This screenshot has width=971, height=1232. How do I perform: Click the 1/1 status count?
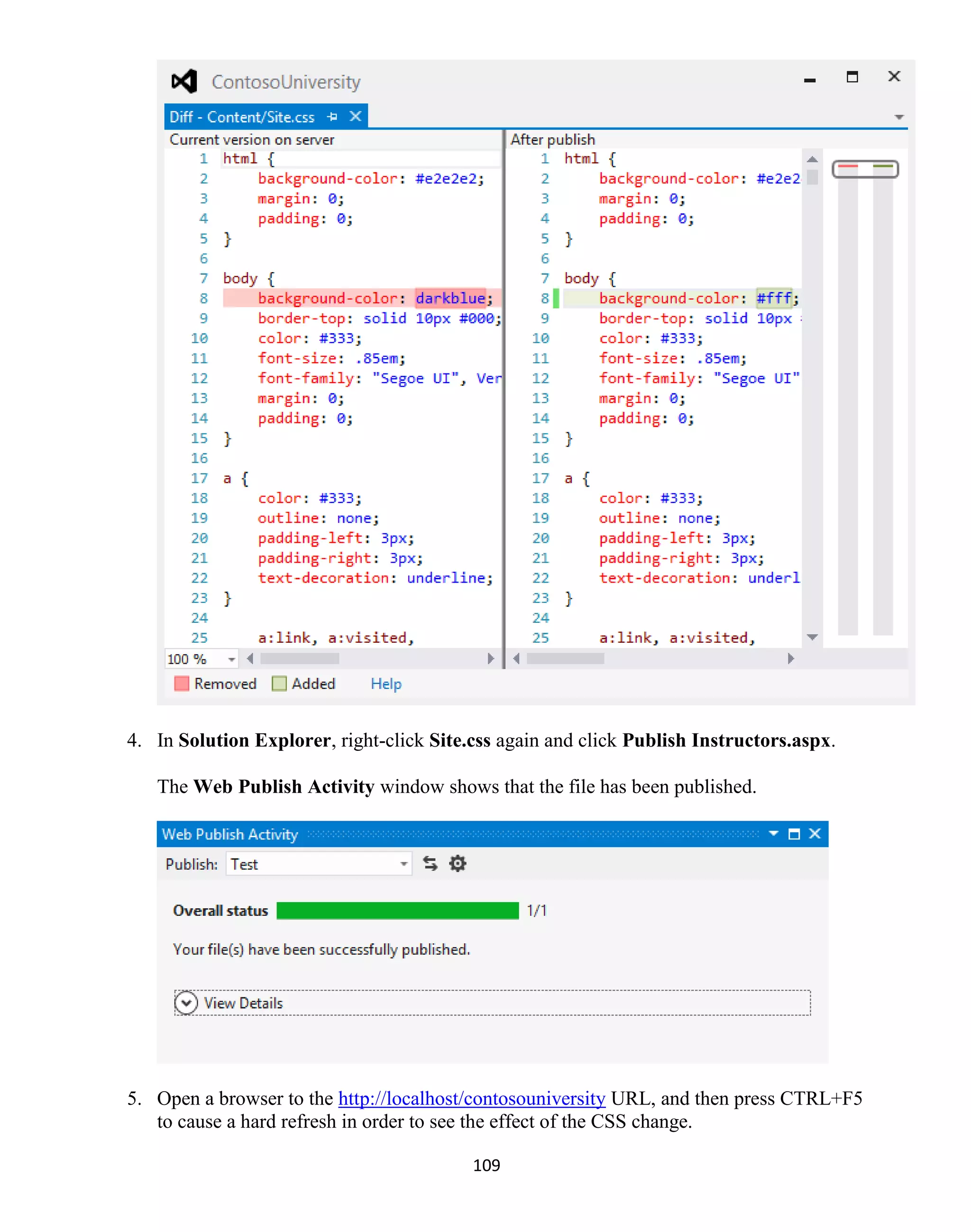click(x=537, y=910)
